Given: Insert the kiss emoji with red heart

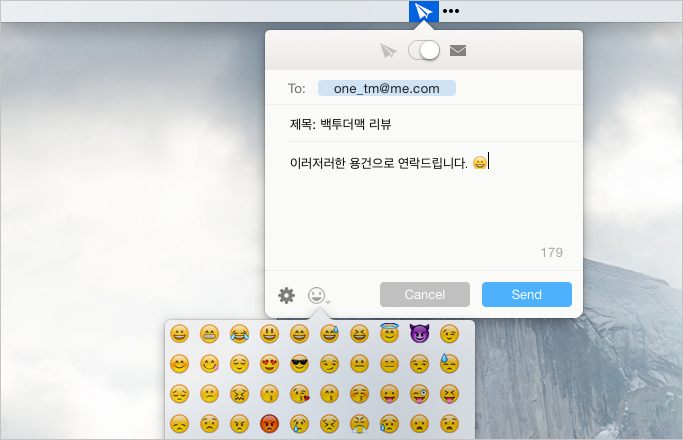Looking at the screenshot, I should tap(299, 394).
